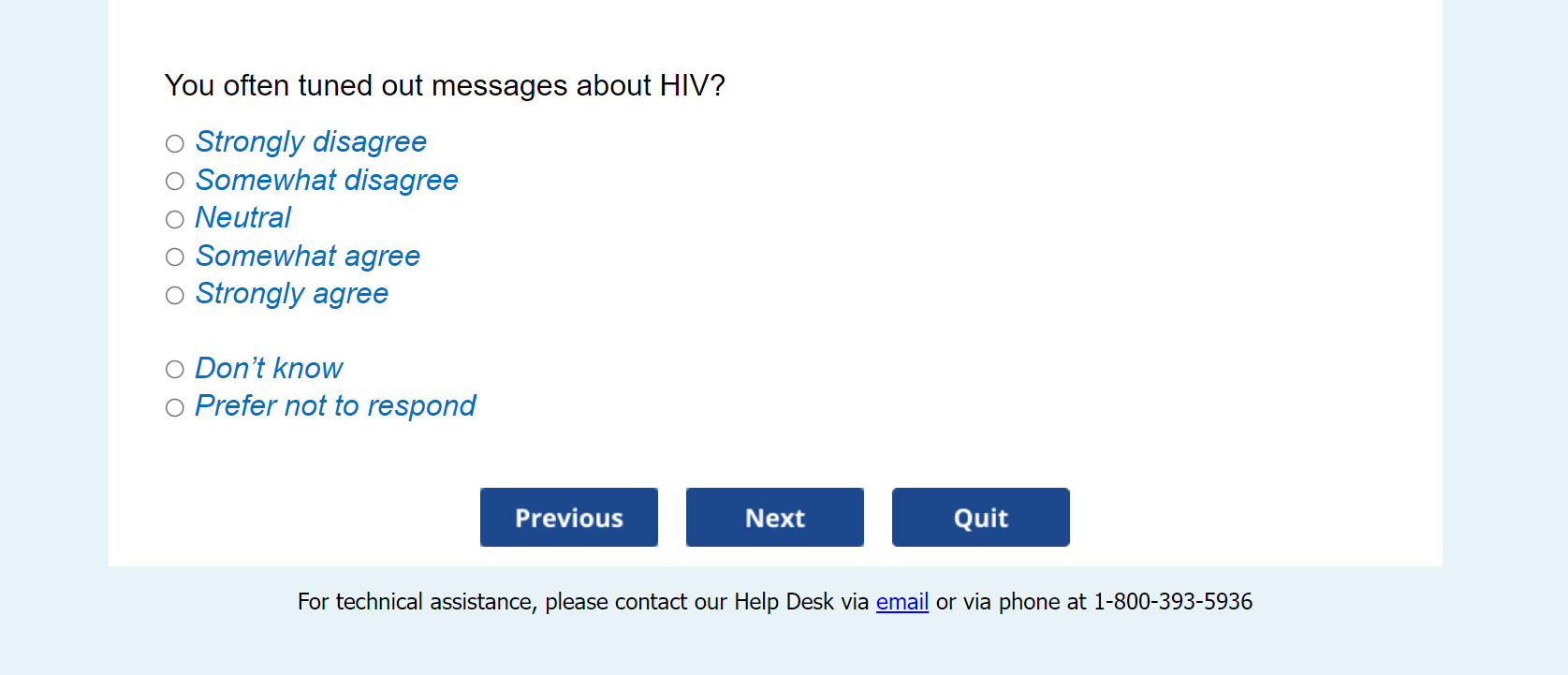
Task: Click the 'Prefer not to respond' text
Action: coord(335,406)
